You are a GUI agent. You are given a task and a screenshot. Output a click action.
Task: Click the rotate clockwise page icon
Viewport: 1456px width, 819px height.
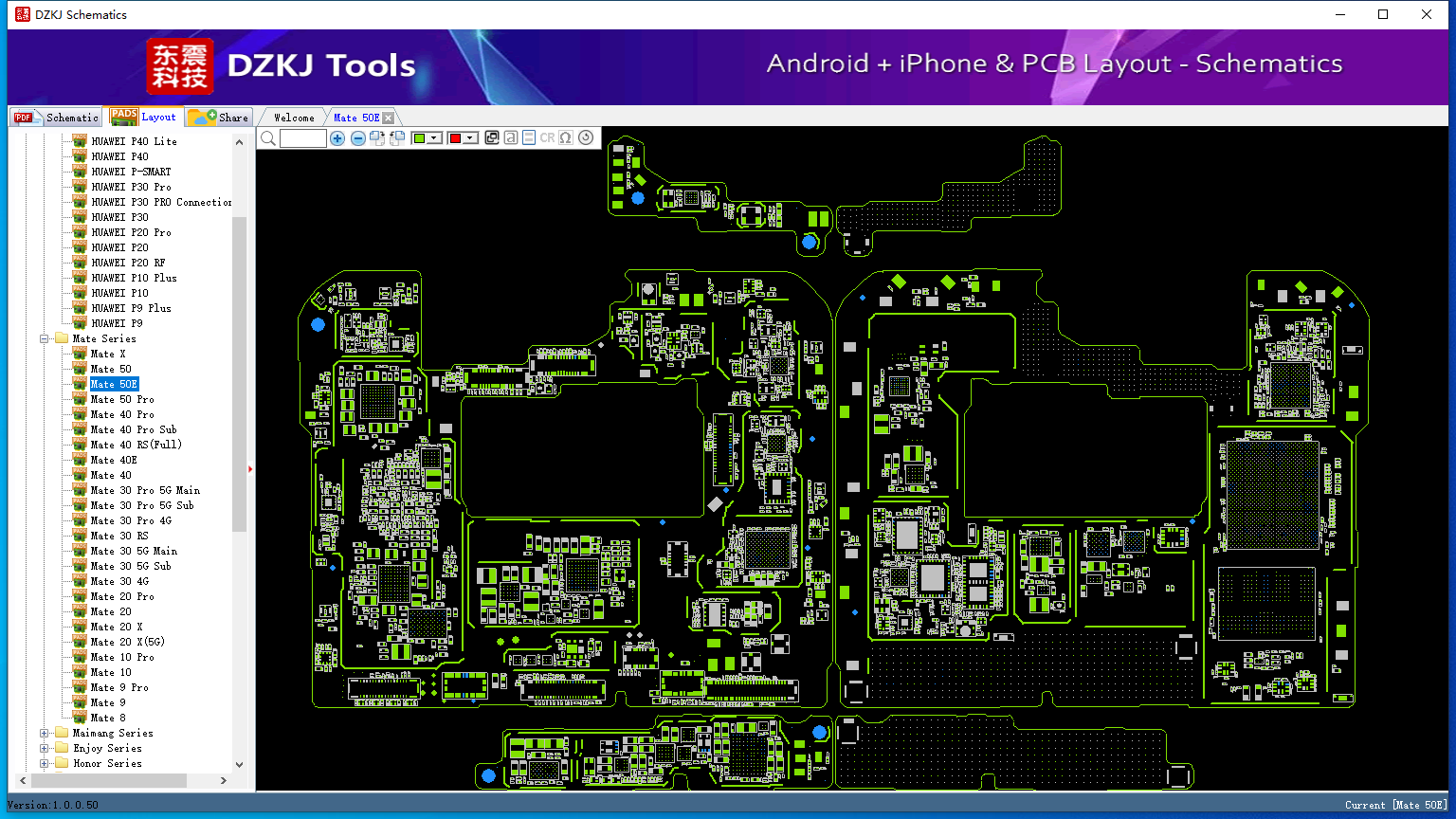click(377, 138)
